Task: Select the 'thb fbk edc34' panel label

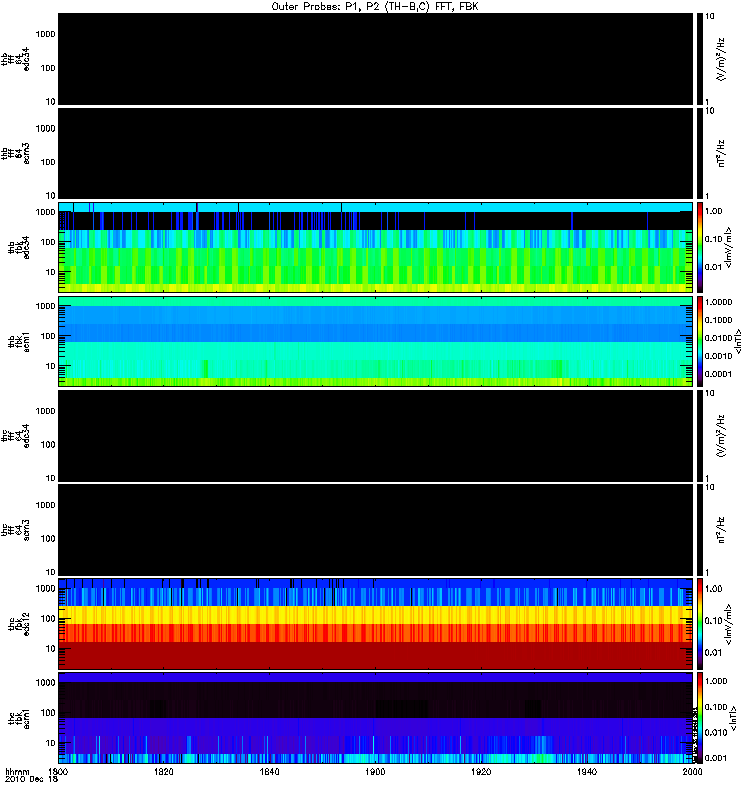Action: (18, 247)
